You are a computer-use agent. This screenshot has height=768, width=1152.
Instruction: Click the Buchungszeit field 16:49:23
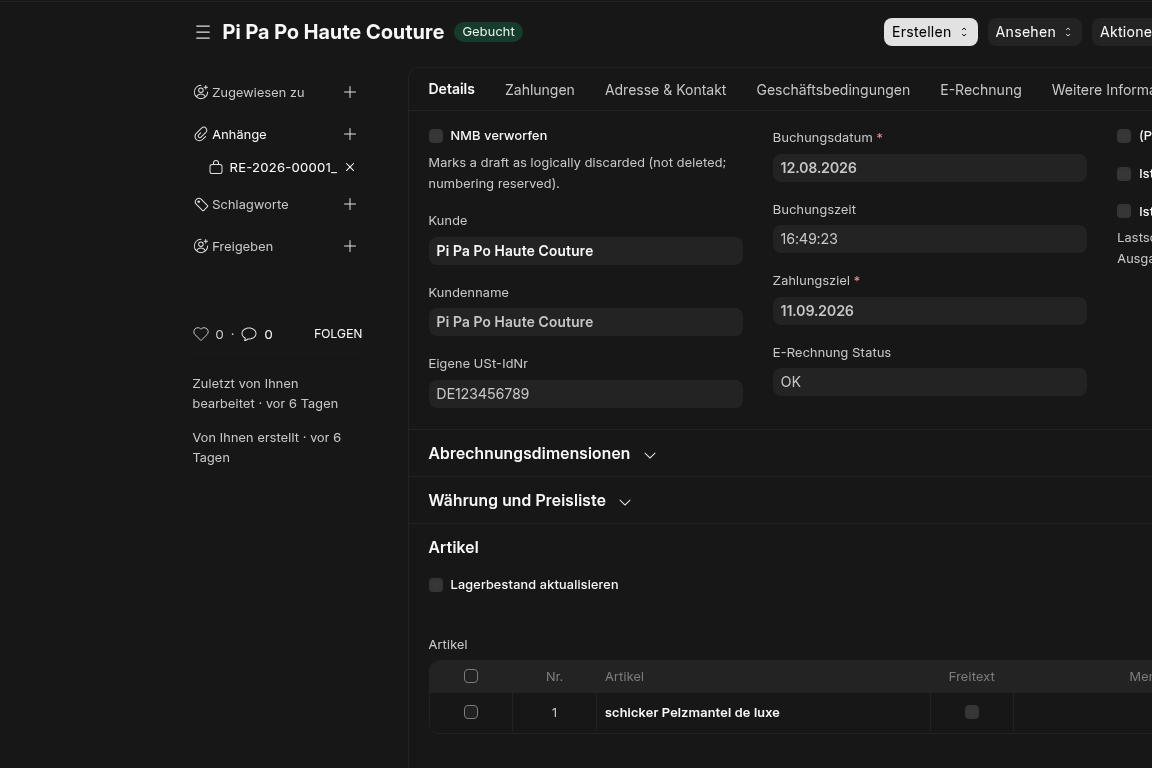pos(929,240)
